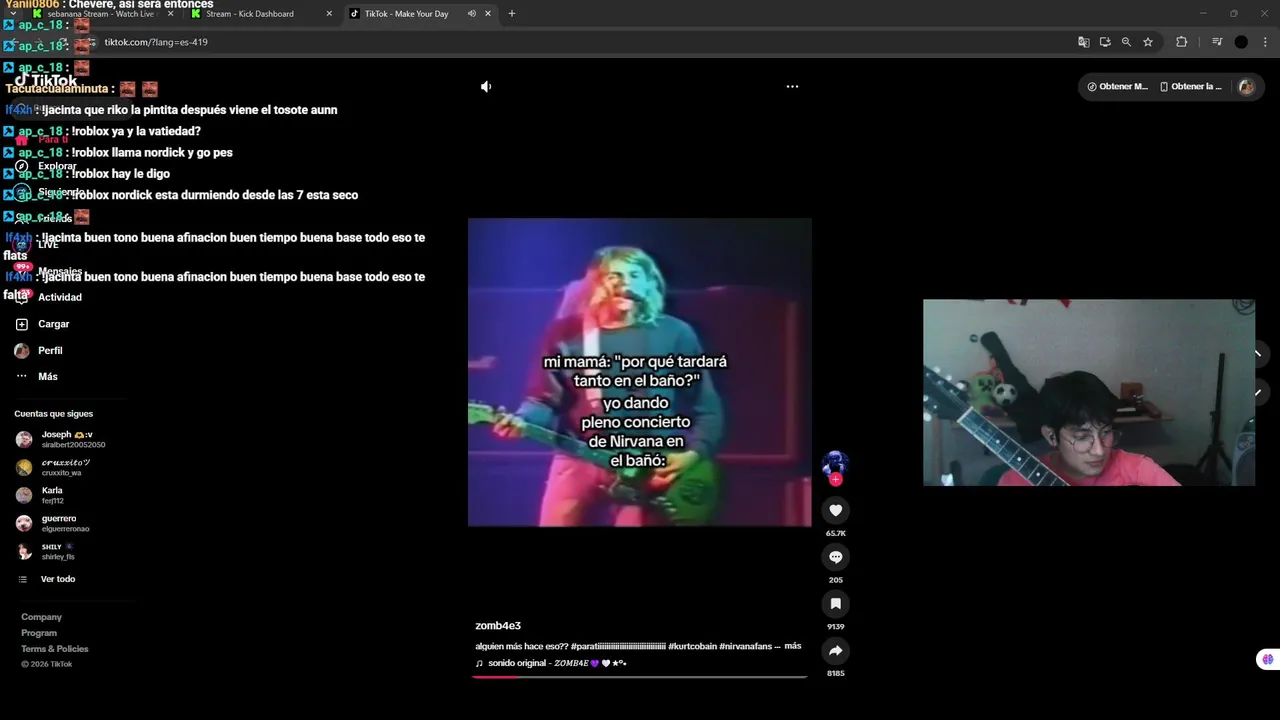The height and width of the screenshot is (720, 1280).
Task: Go to previous video with up chevron
Action: coord(1257,353)
